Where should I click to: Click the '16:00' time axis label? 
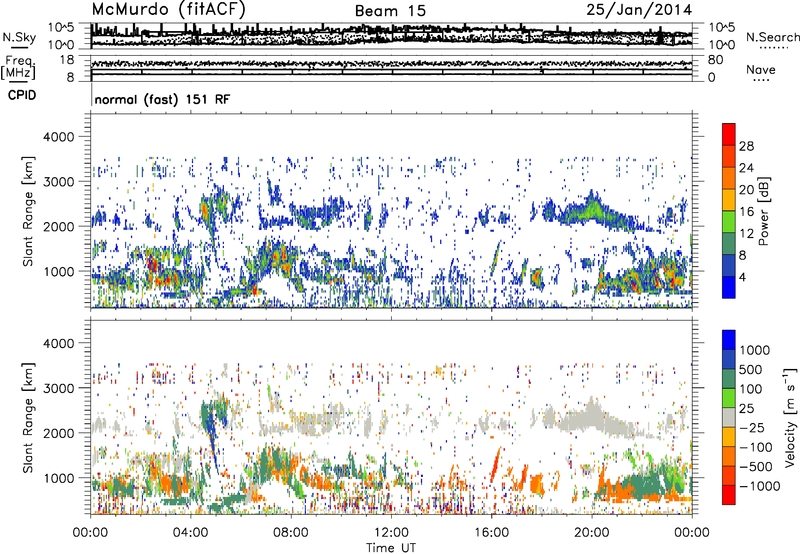pos(491,533)
